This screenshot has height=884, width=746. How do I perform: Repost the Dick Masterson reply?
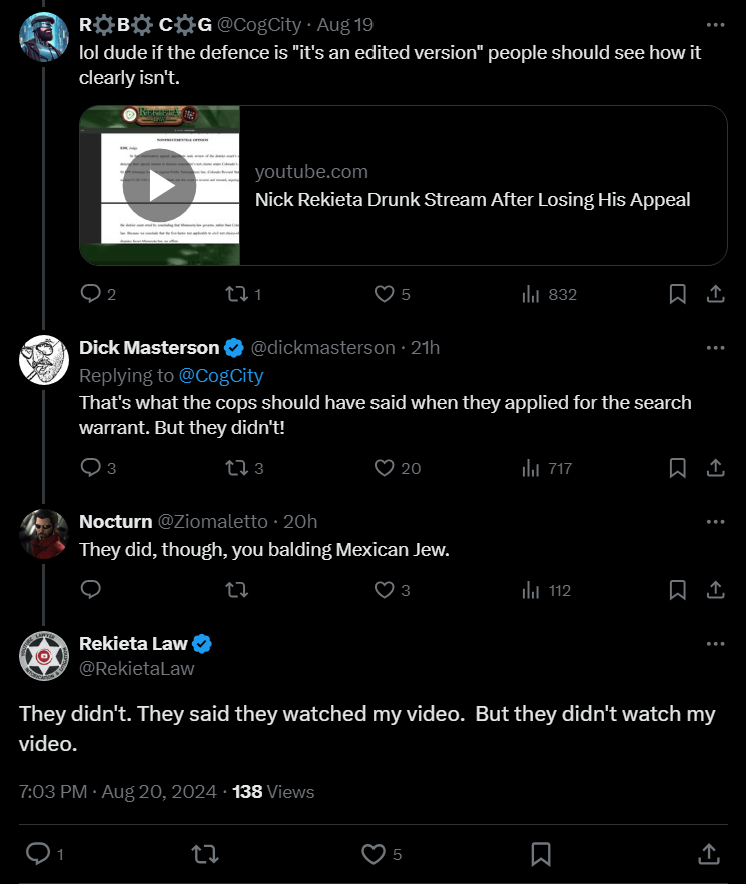236,468
